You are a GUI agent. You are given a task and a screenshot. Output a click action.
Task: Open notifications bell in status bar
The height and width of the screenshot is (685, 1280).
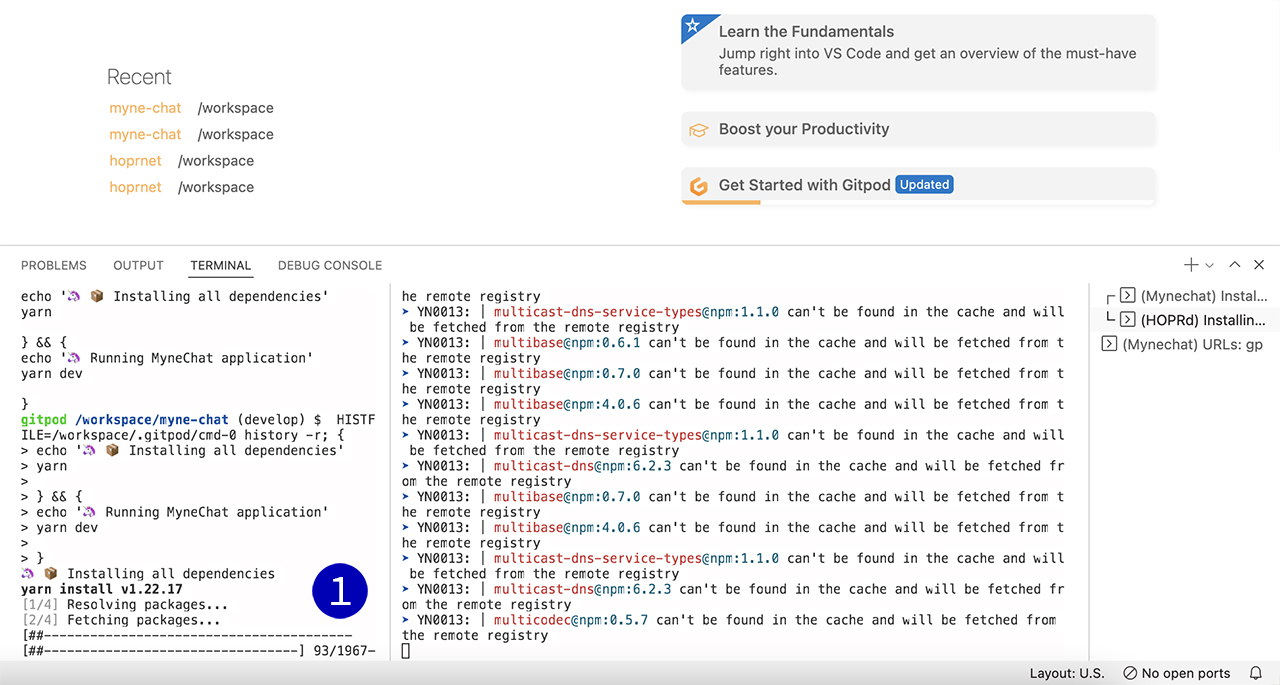[x=1256, y=673]
